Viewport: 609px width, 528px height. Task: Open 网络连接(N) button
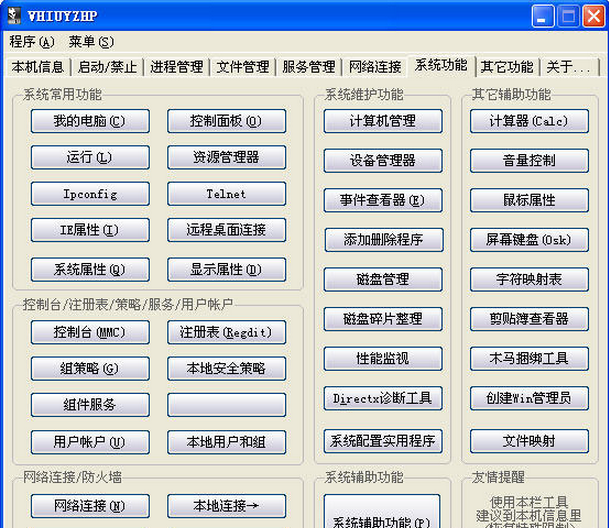90,506
